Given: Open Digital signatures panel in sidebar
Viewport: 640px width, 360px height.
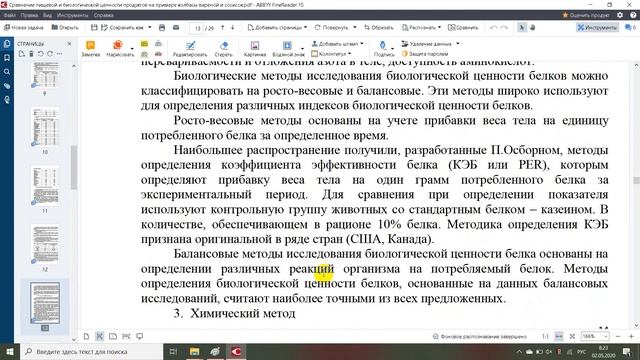Looking at the screenshot, I should coord(7,100).
